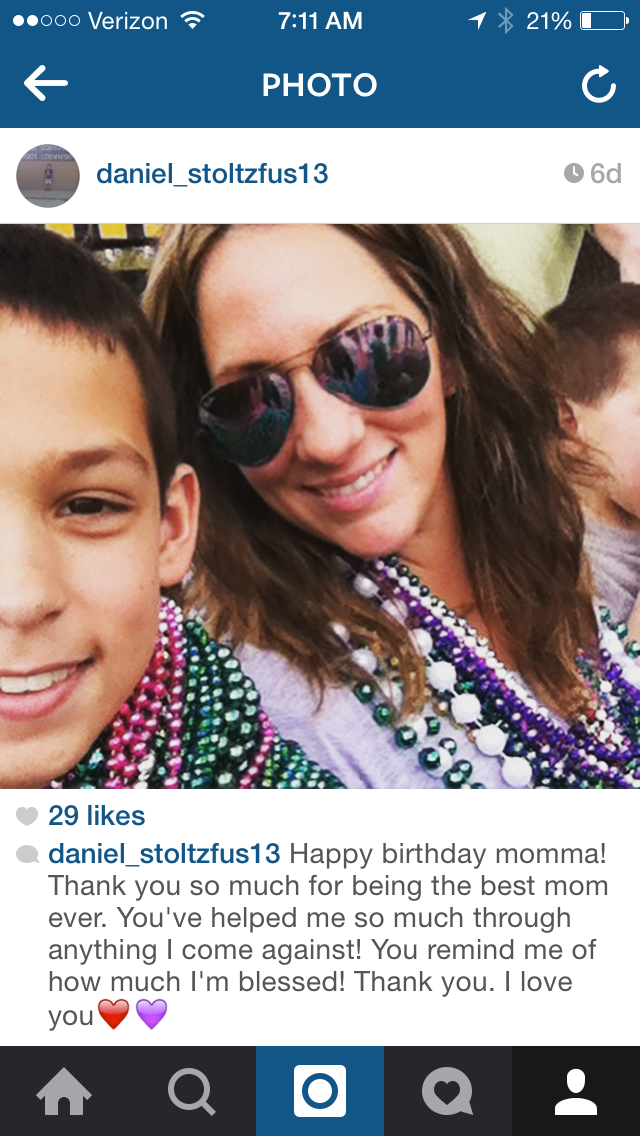Tap the back arrow icon
Image resolution: width=640 pixels, height=1136 pixels.
(46, 84)
